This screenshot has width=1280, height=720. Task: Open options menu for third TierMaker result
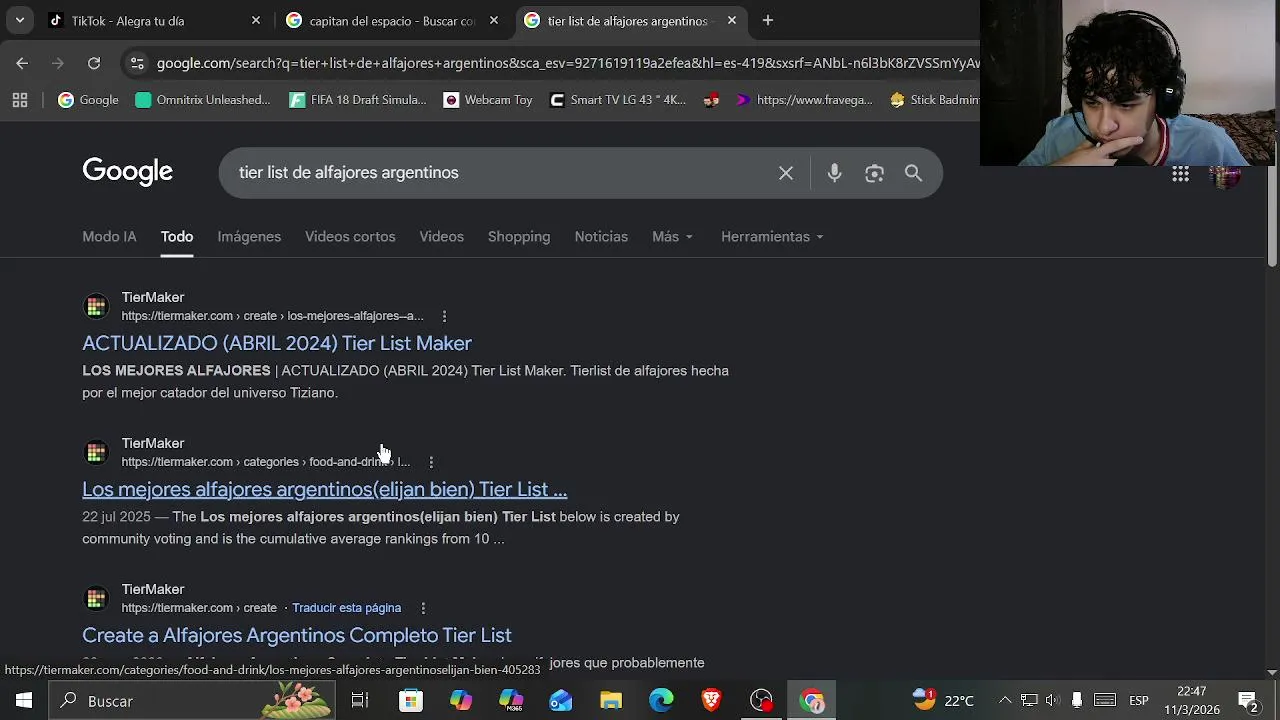[x=423, y=608]
